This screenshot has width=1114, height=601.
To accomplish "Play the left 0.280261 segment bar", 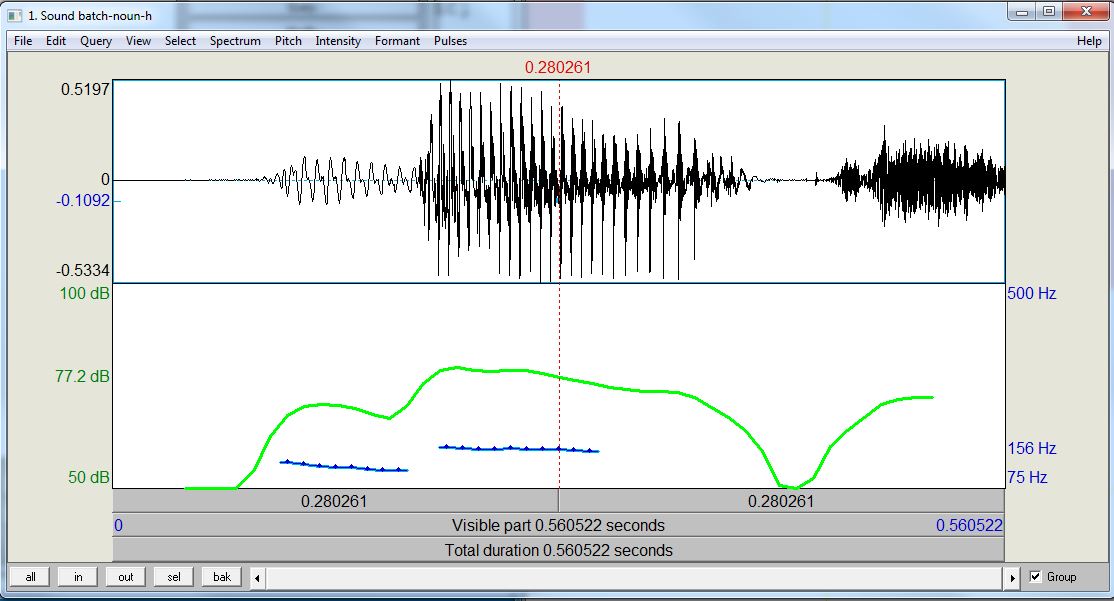I will coord(335,501).
